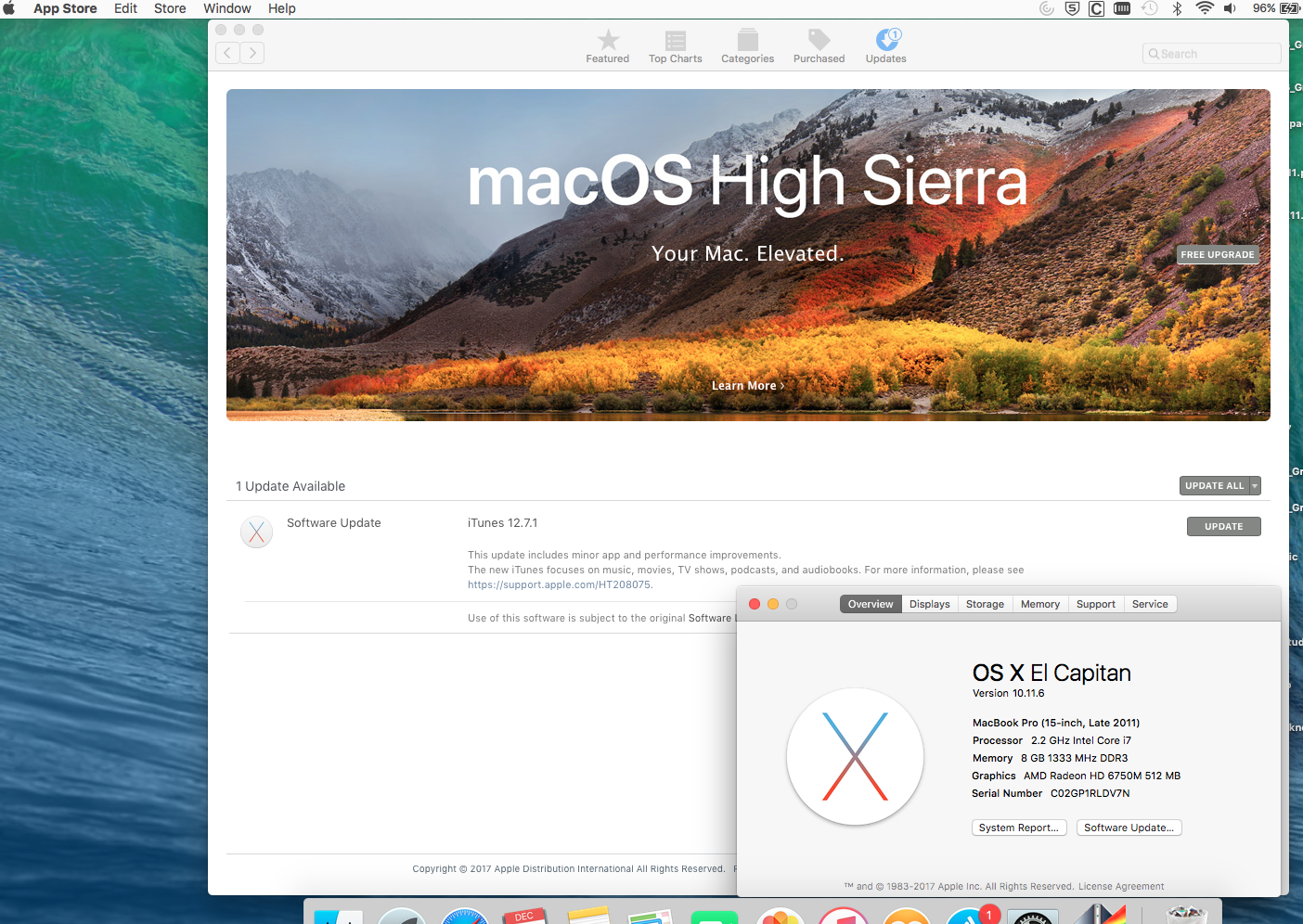Viewport: 1303px width, 924px height.
Task: Click the Version 10.11.6 text
Action: pos(1008,693)
